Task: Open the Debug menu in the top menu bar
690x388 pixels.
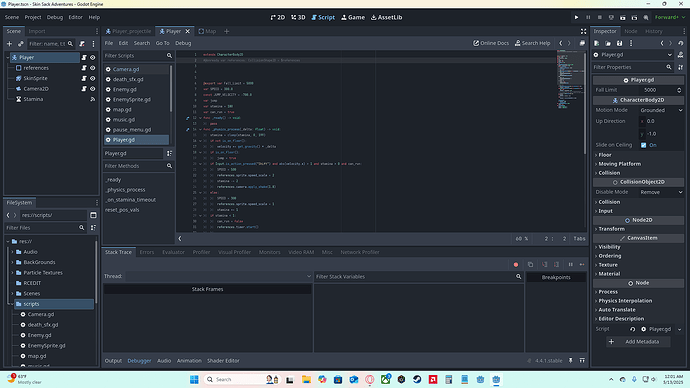Action: (55, 17)
